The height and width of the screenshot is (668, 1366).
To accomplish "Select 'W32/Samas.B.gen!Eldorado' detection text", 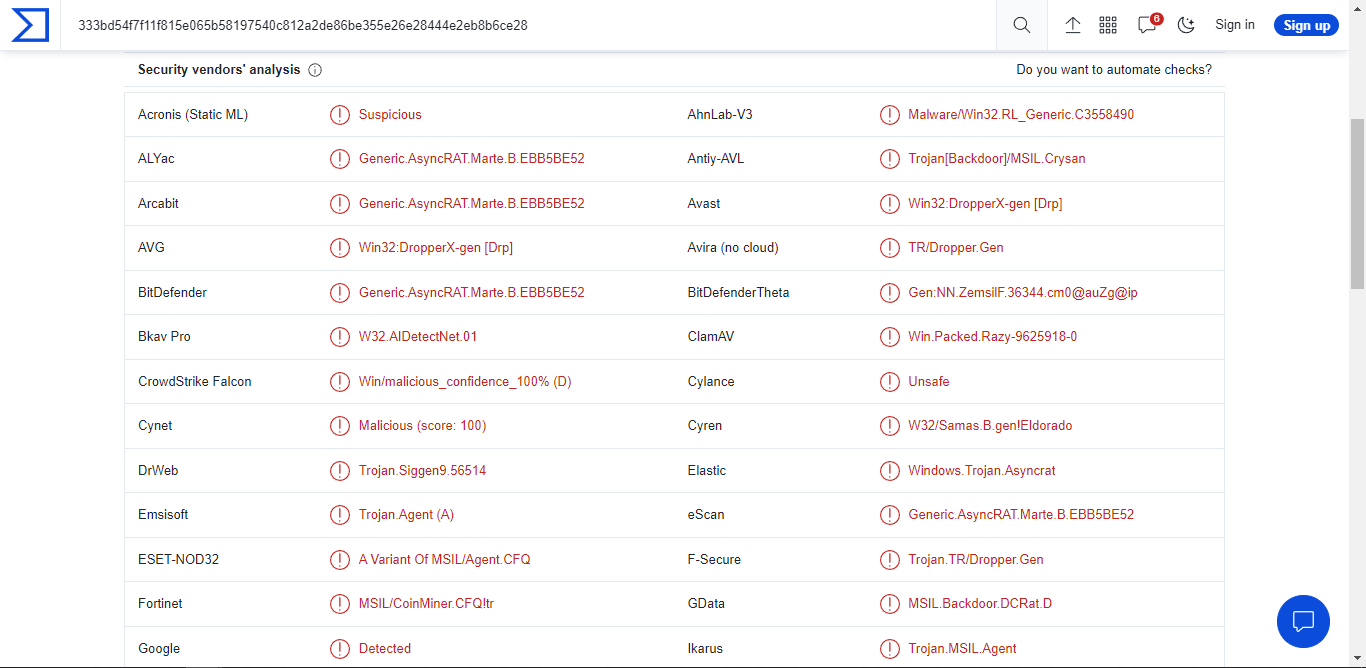I will pyautogui.click(x=990, y=426).
